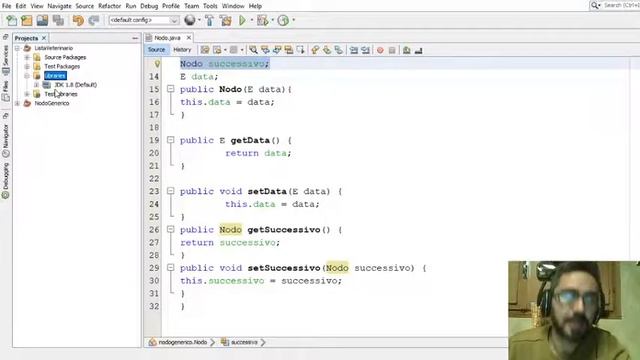Open the File menu
The width and height of the screenshot is (640, 360).
[x=7, y=6]
